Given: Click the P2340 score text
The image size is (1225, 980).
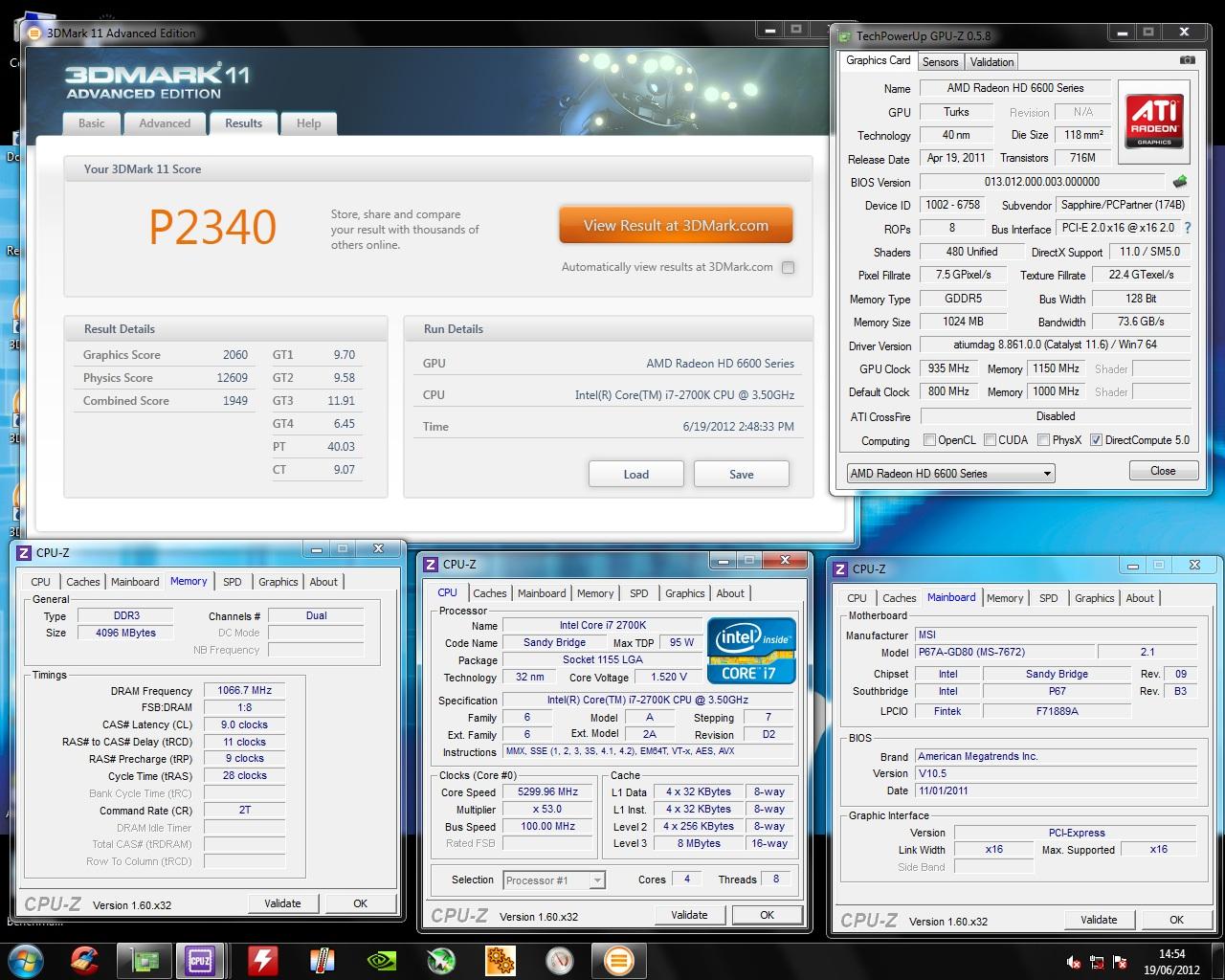Looking at the screenshot, I should (x=212, y=227).
